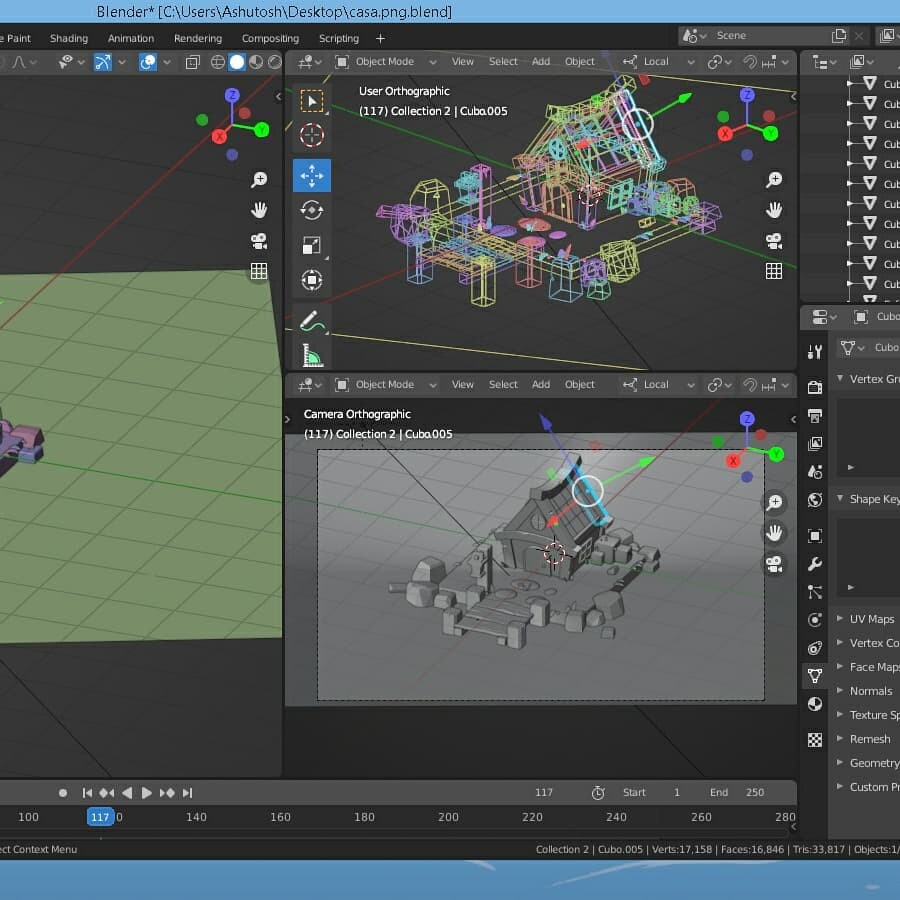Open overlay options dropdown arrow
Viewport: 900px width, 900px height.
pyautogui.click(x=167, y=61)
